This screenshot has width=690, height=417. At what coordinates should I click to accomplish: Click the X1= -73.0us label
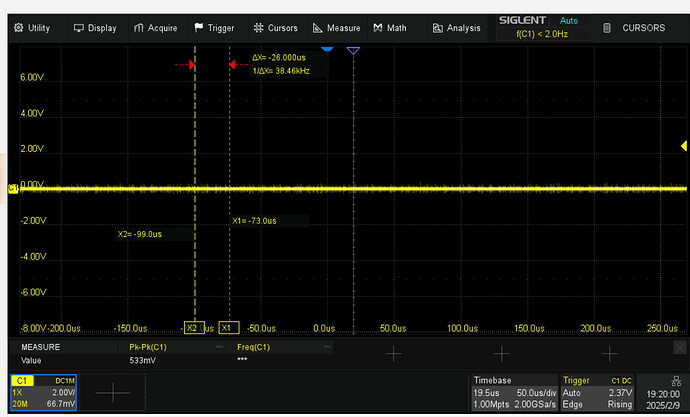(254, 221)
